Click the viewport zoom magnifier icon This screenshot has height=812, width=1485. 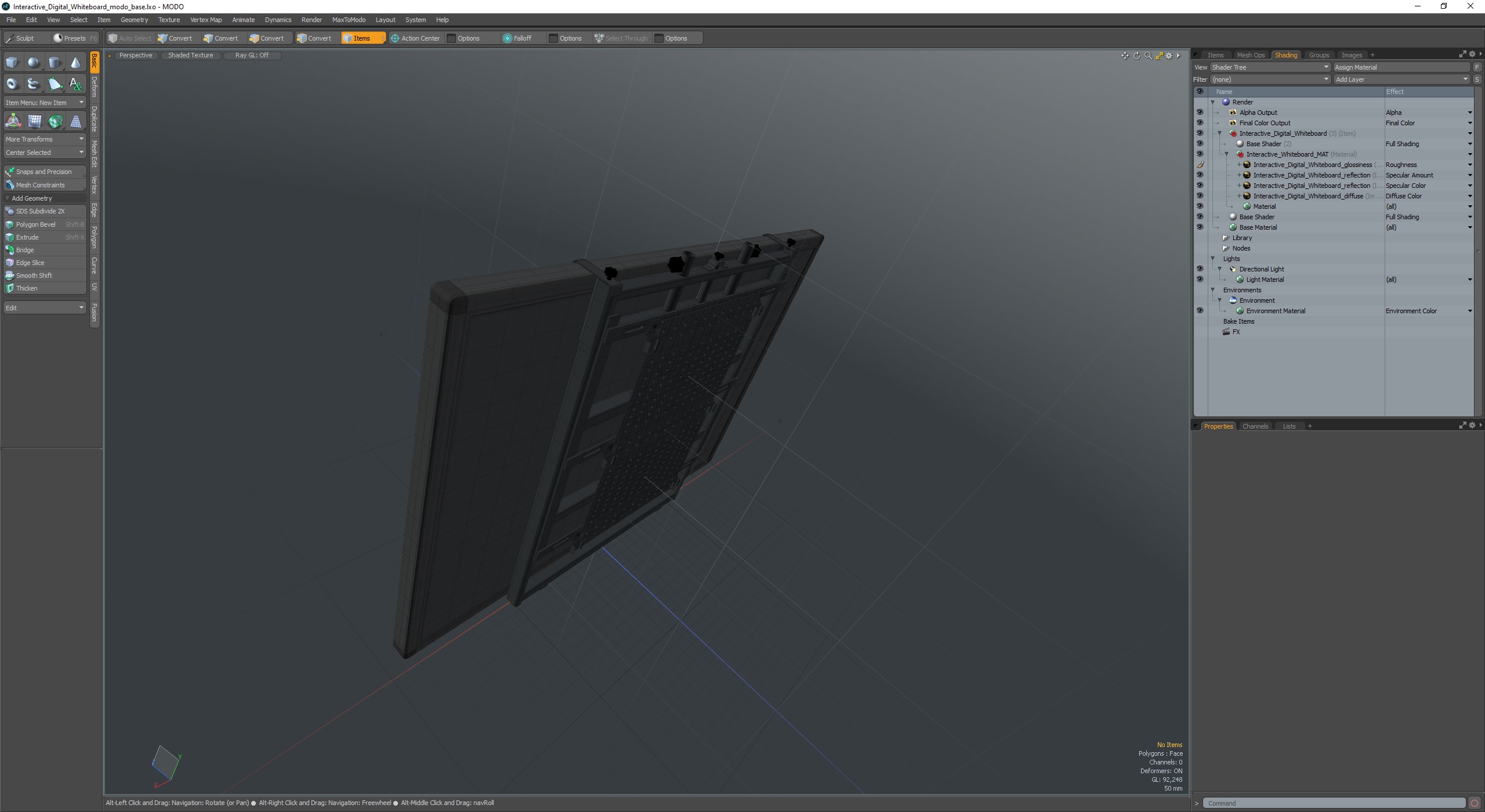pyautogui.click(x=1148, y=56)
